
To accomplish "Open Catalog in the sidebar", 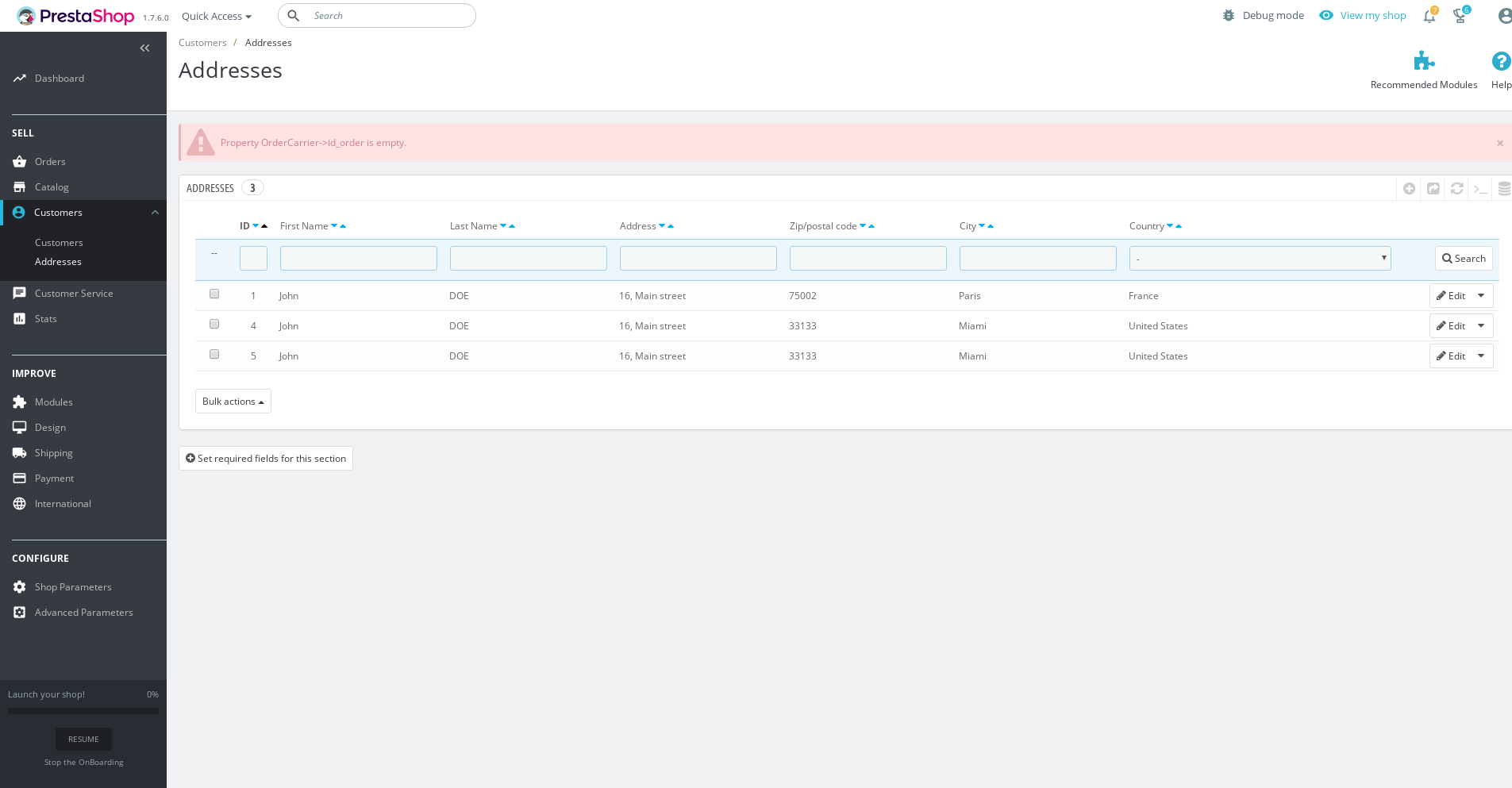I will tap(52, 187).
